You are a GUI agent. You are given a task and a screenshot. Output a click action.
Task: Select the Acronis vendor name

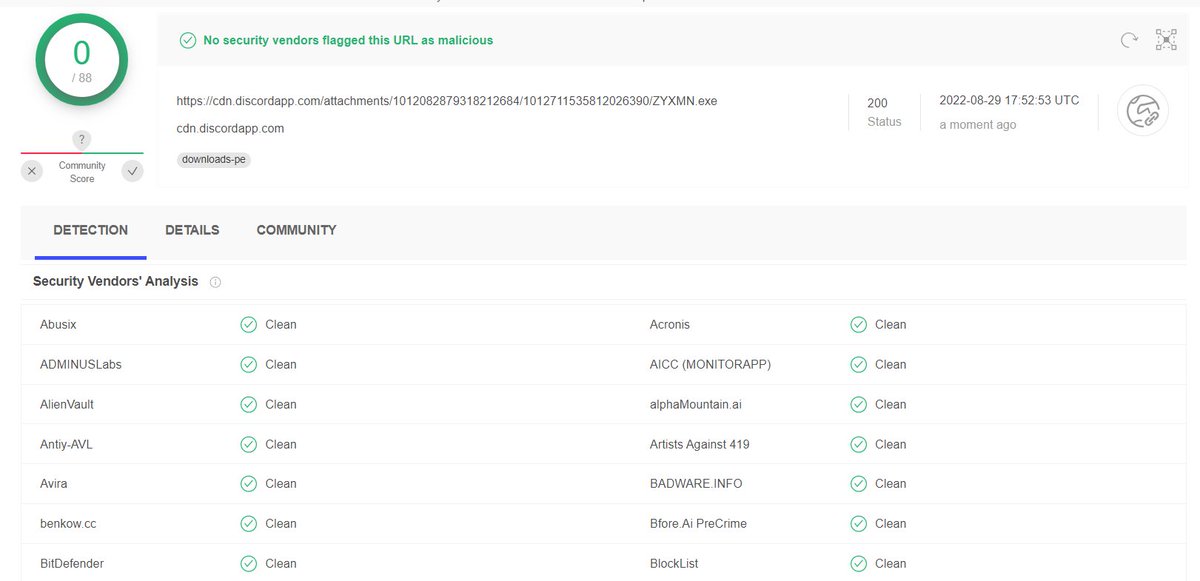(670, 324)
